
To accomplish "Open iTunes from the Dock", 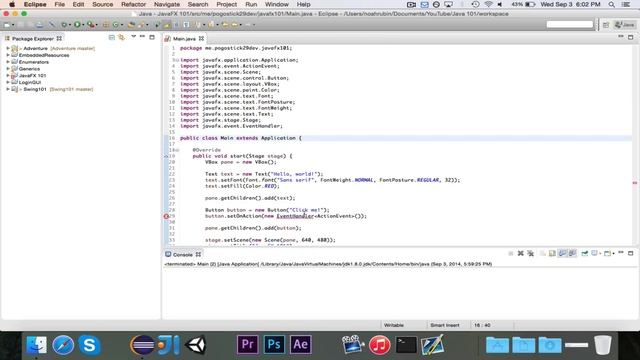I will click(x=380, y=345).
